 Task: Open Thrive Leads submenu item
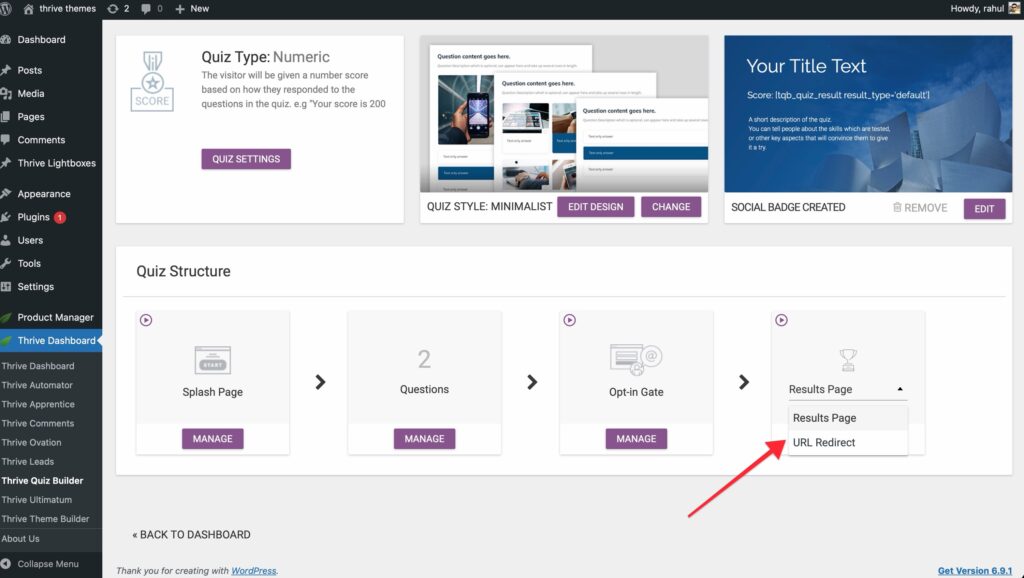coord(28,461)
